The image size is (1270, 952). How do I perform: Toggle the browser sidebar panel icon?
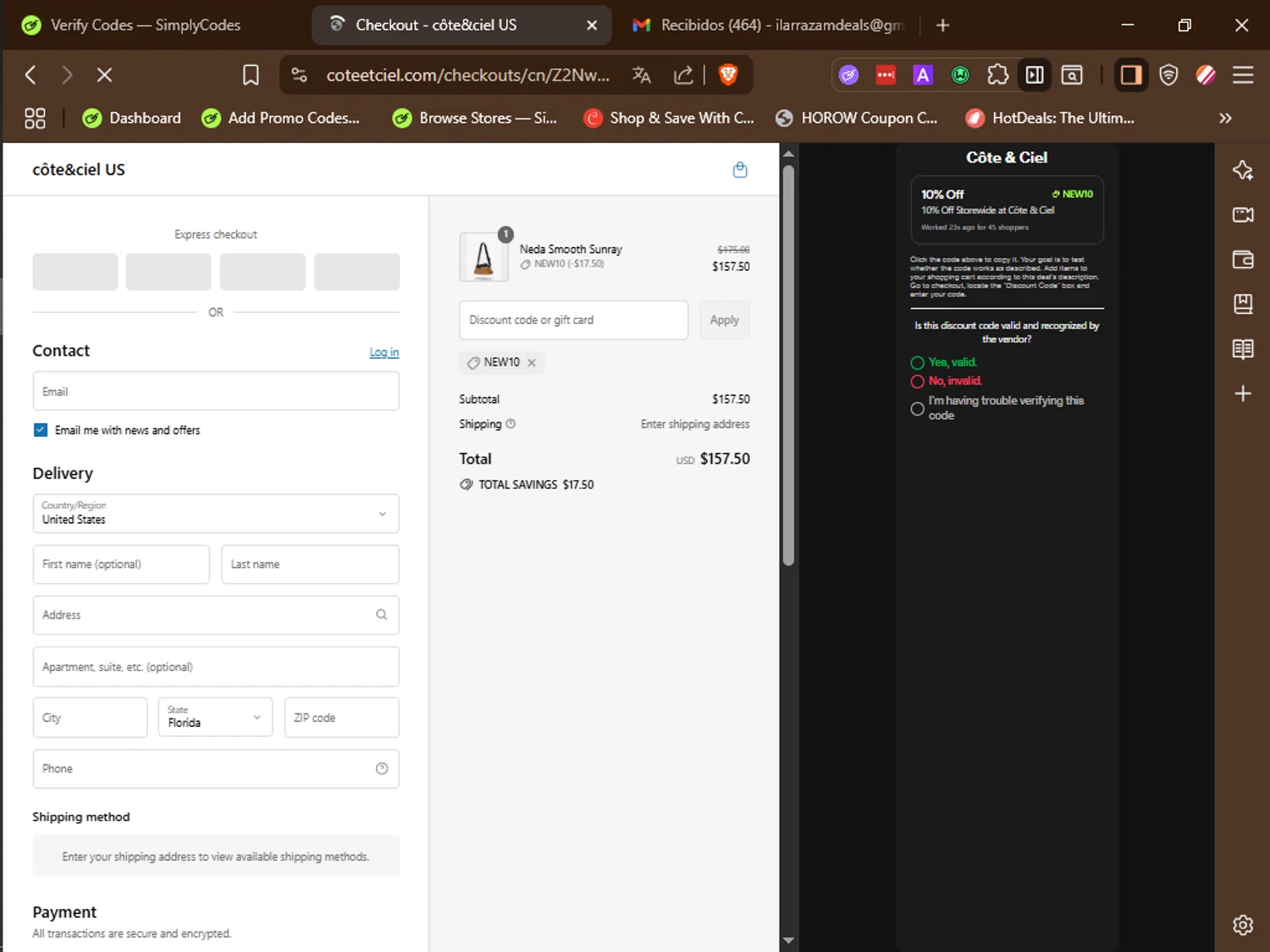(1130, 75)
